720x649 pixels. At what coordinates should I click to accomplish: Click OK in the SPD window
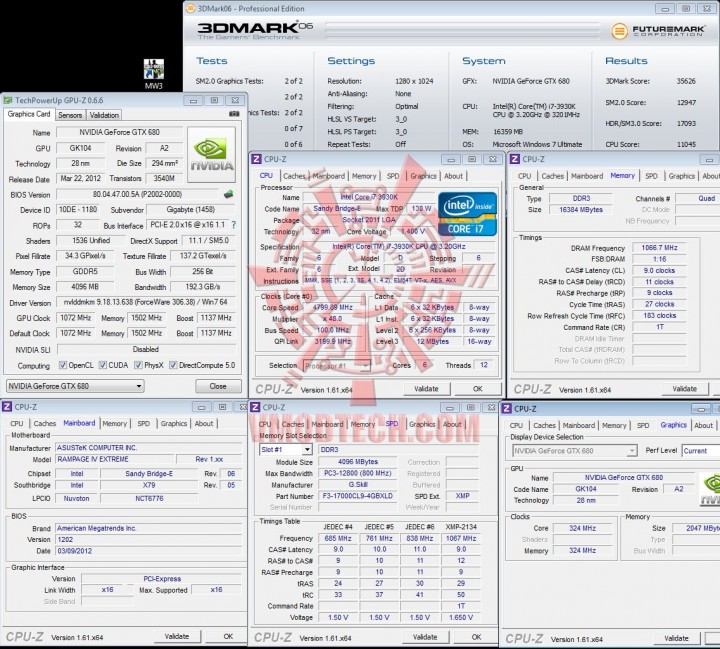tap(477, 637)
